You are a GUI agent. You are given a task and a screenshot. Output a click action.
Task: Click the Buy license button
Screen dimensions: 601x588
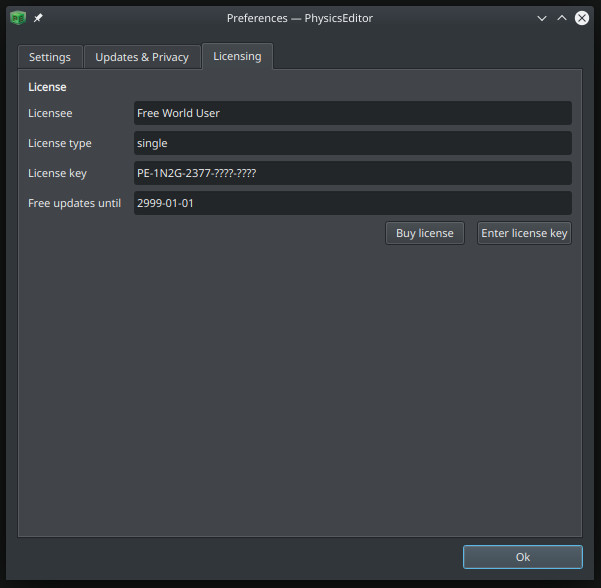click(x=425, y=233)
